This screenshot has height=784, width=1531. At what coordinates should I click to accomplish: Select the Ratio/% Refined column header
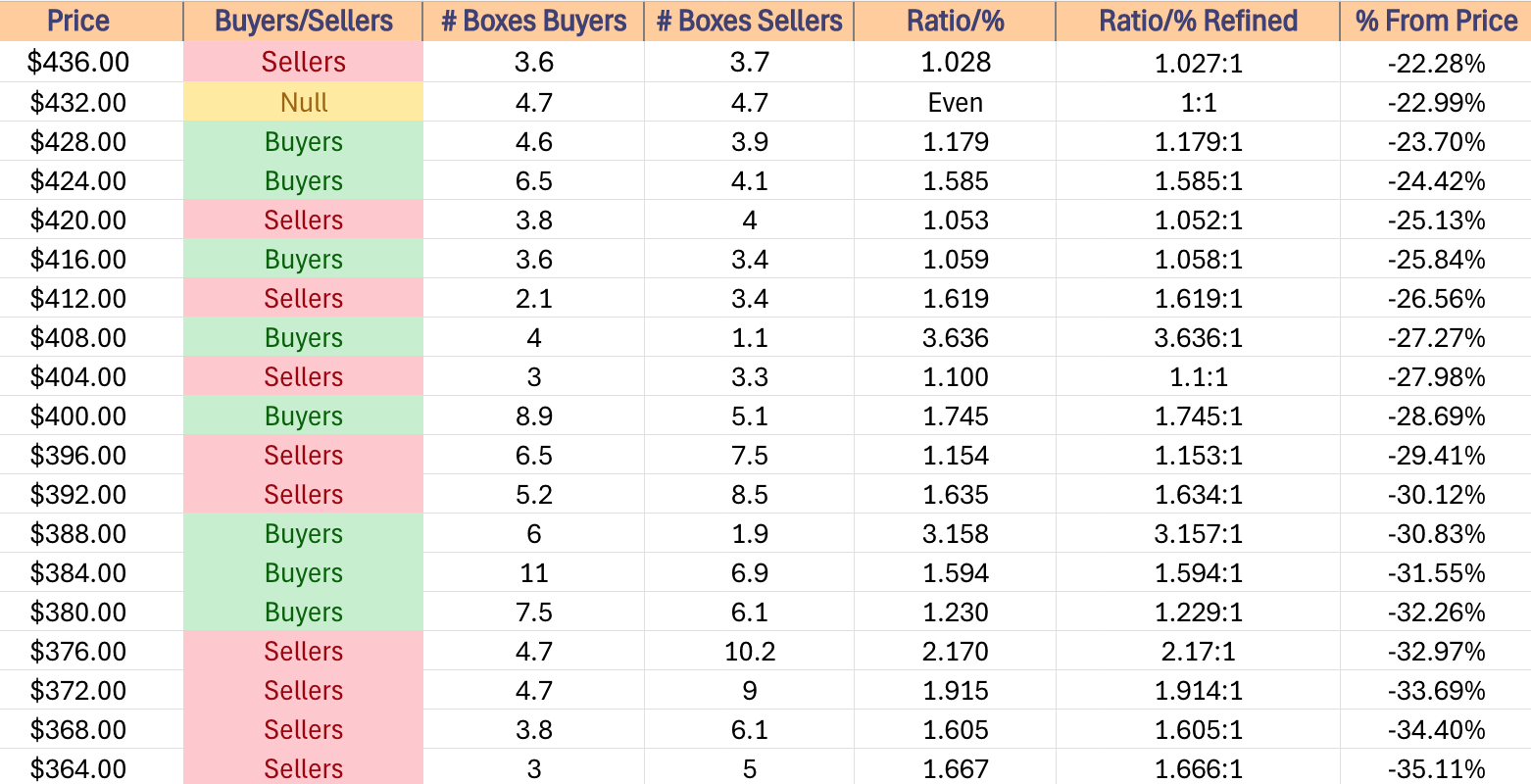pos(1198,21)
